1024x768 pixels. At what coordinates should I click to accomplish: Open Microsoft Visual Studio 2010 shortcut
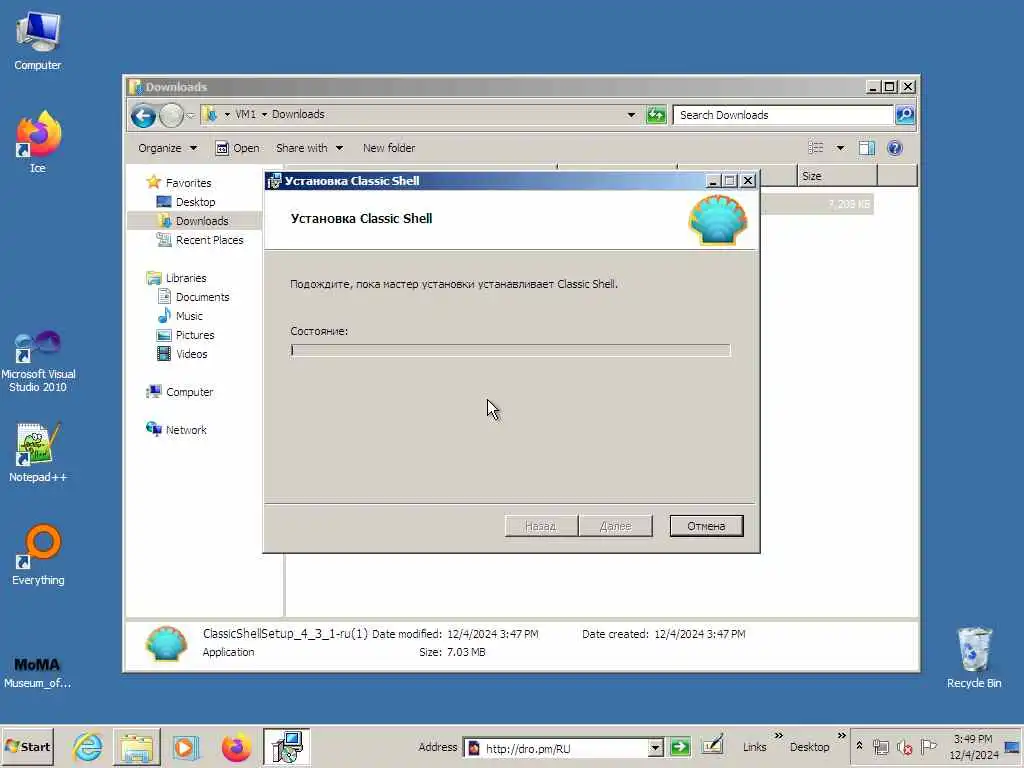pyautogui.click(x=38, y=361)
